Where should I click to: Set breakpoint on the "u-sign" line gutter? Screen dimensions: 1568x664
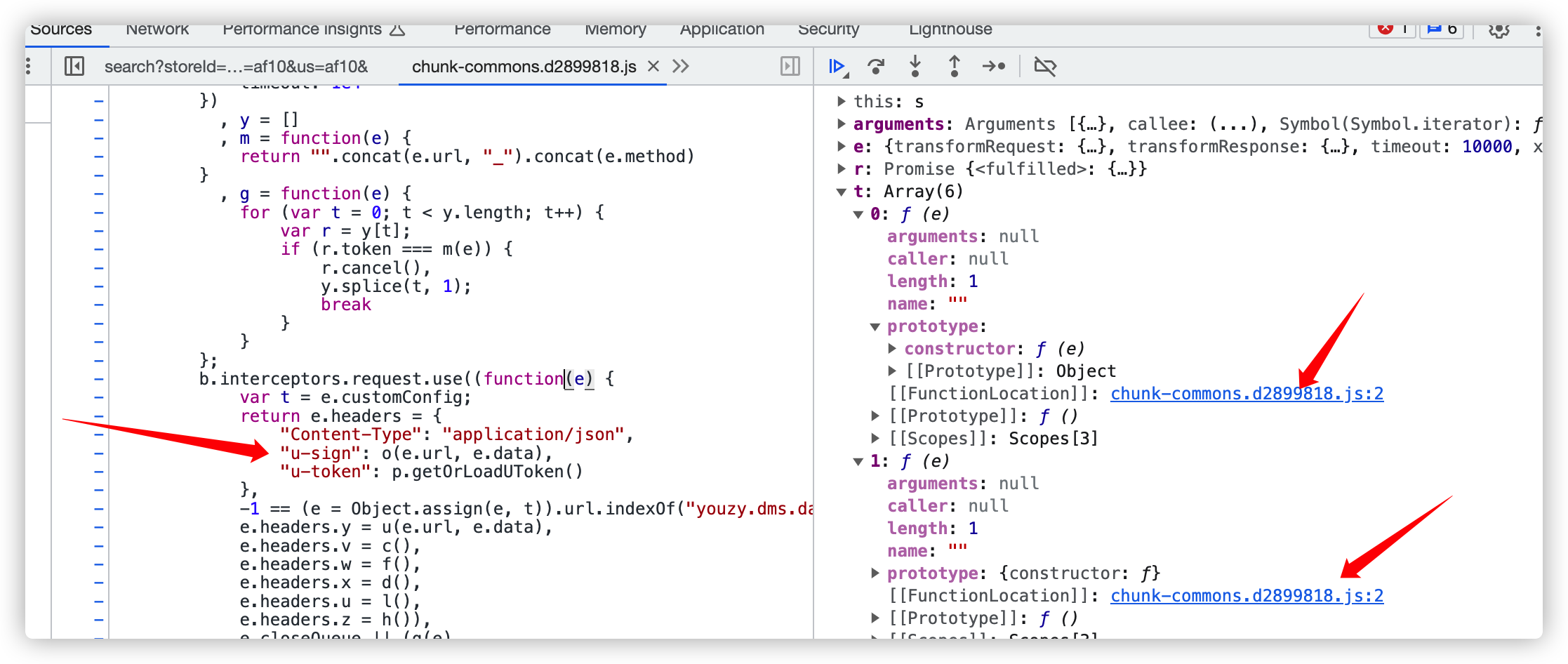98,453
